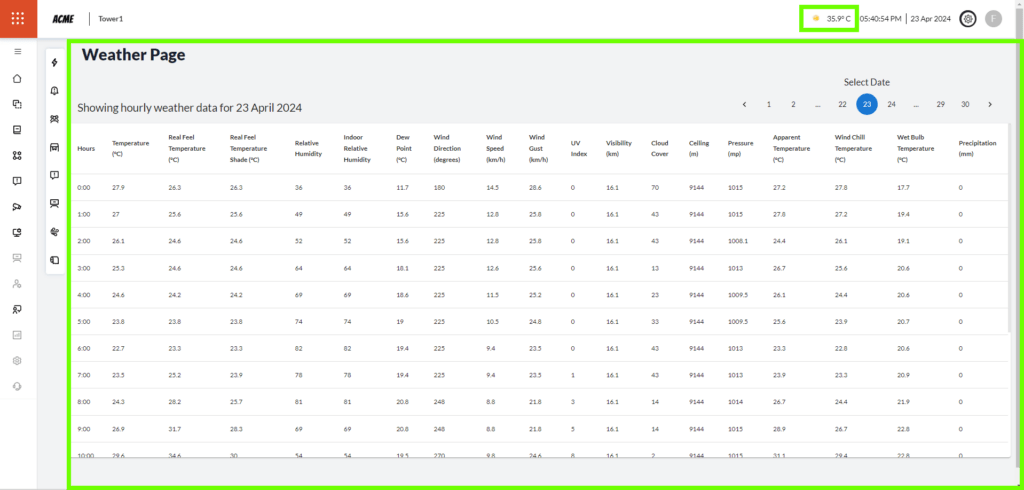This screenshot has width=1024, height=490.
Task: Click the headset support icon in sidebar
Action: [17, 386]
